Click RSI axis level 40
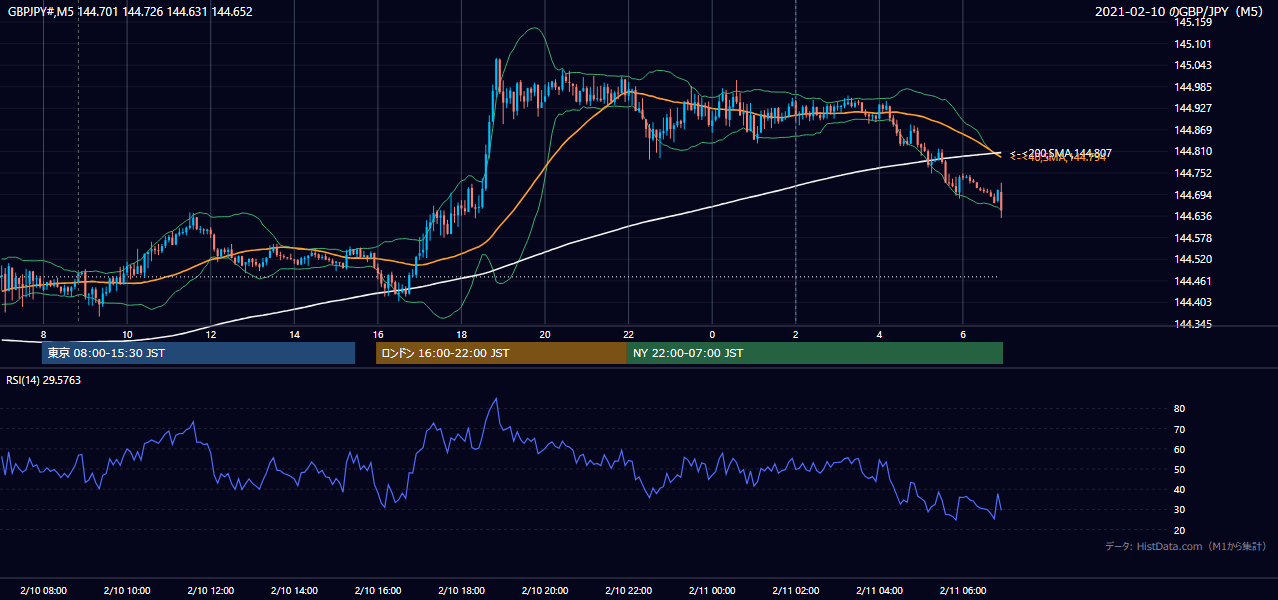1278x600 pixels. tap(1179, 489)
